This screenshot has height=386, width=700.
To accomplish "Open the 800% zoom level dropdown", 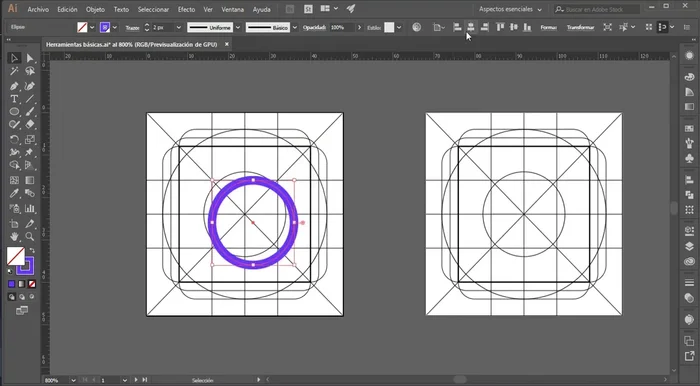I will [x=73, y=380].
